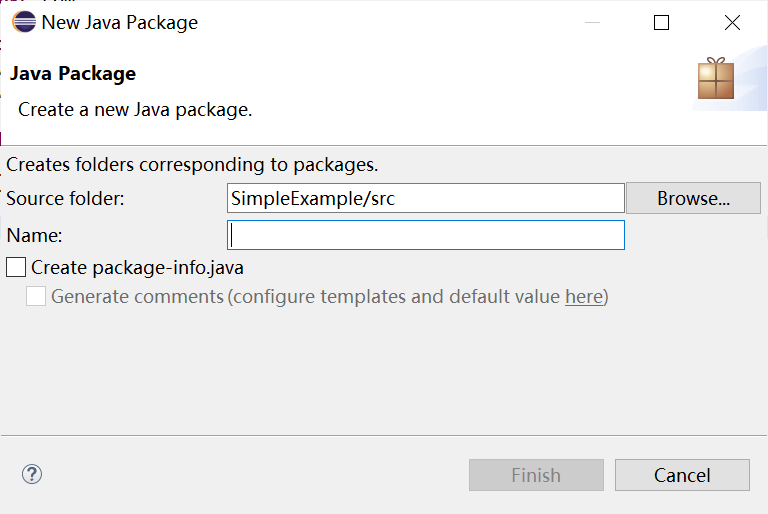The width and height of the screenshot is (768, 514).
Task: Click the "New Java Package" window title text
Action: pos(120,22)
